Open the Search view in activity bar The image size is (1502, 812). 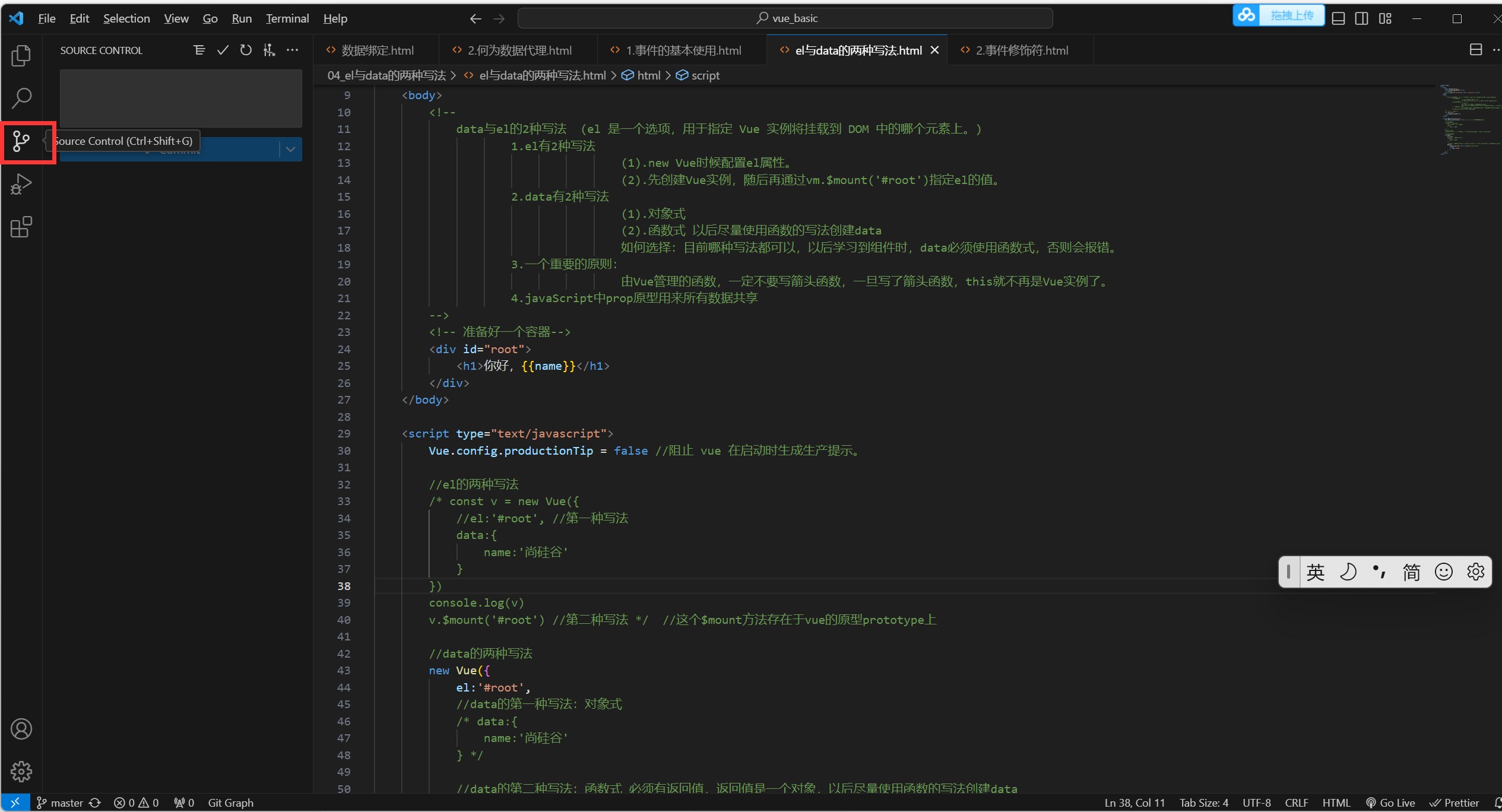tap(21, 99)
